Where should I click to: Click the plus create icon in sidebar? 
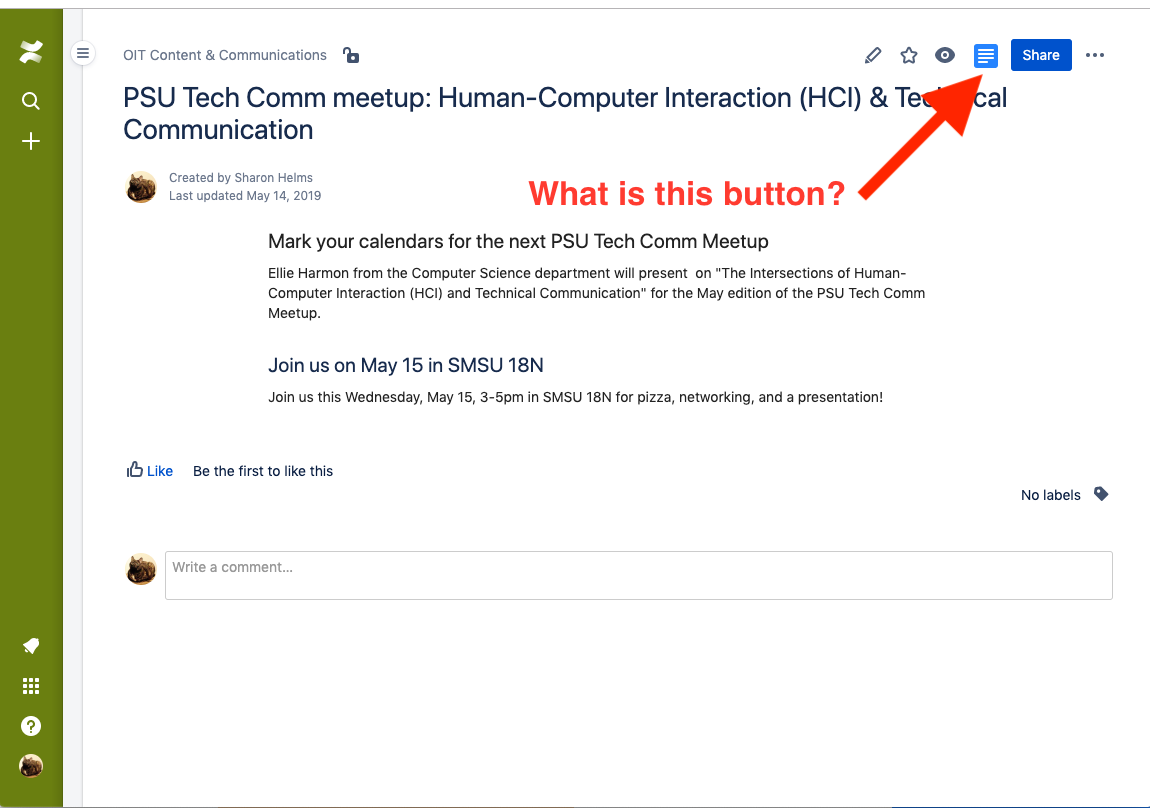(x=31, y=142)
